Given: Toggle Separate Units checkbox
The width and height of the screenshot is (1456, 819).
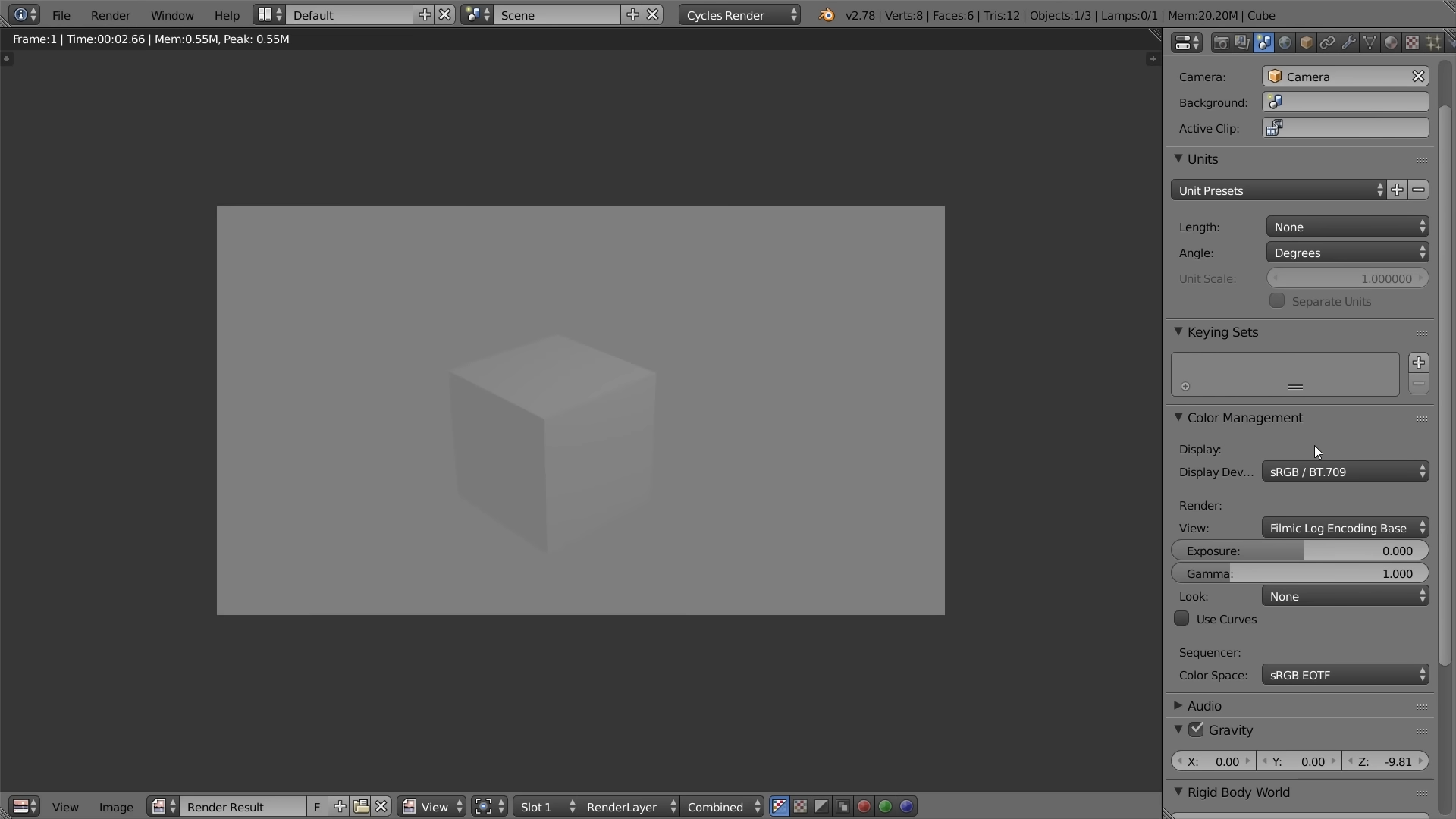Looking at the screenshot, I should [x=1277, y=301].
